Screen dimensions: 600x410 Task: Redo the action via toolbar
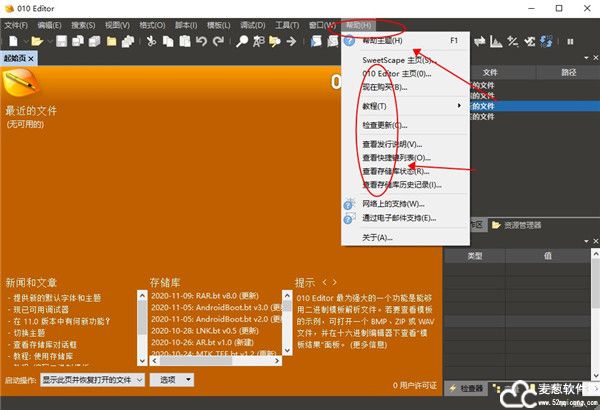click(218, 41)
